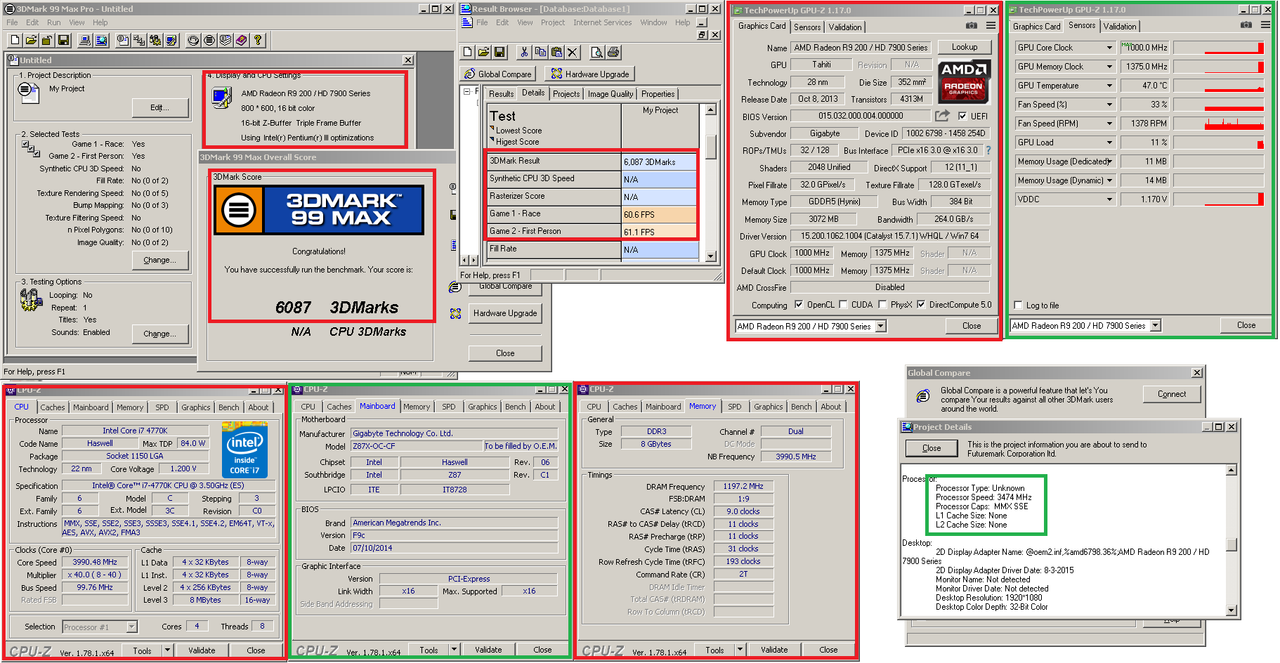Click the floppy Save icon in 3DMark toolbar
Image resolution: width=1280 pixels, height=663 pixels.
[x=63, y=40]
